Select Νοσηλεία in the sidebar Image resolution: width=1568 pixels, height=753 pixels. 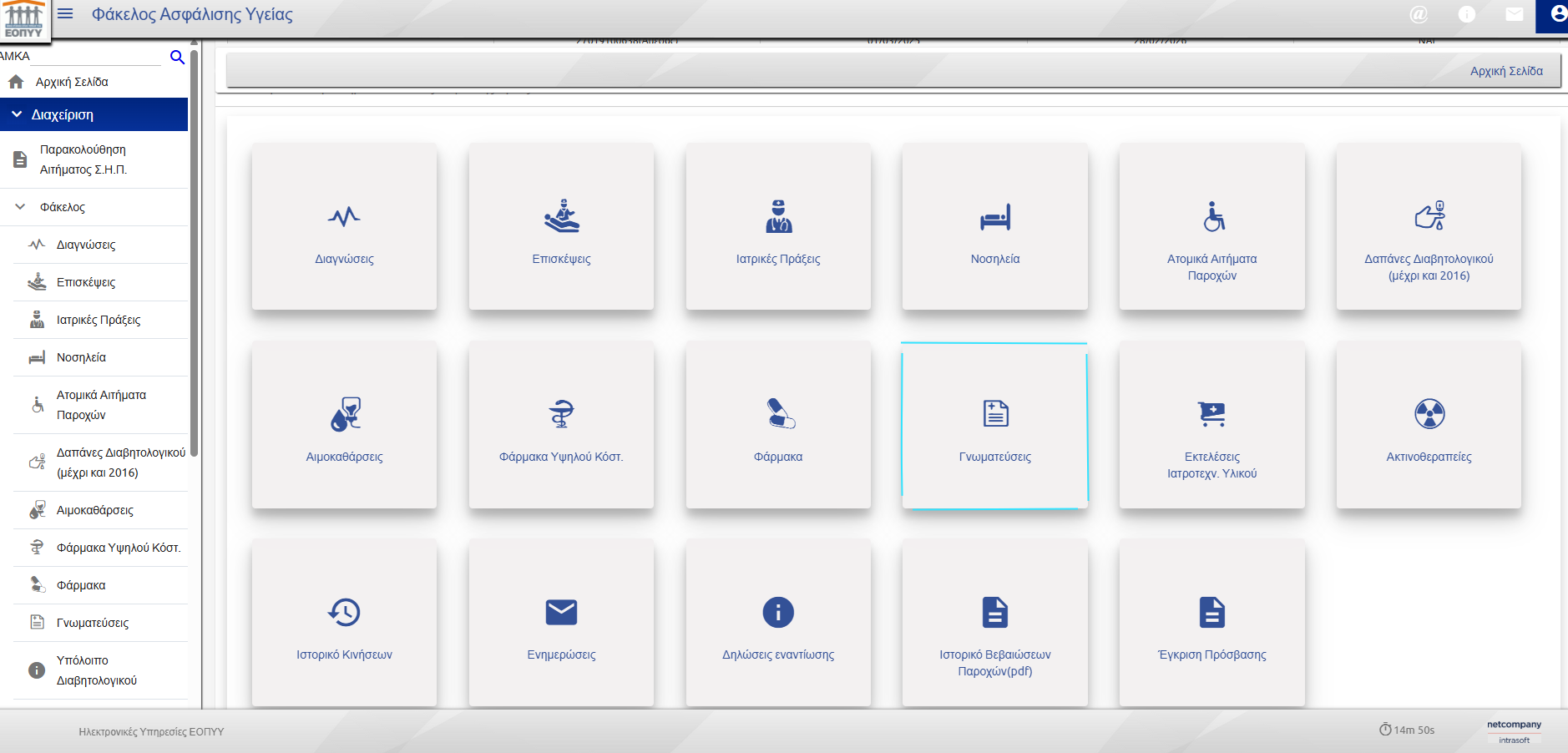tap(100, 357)
